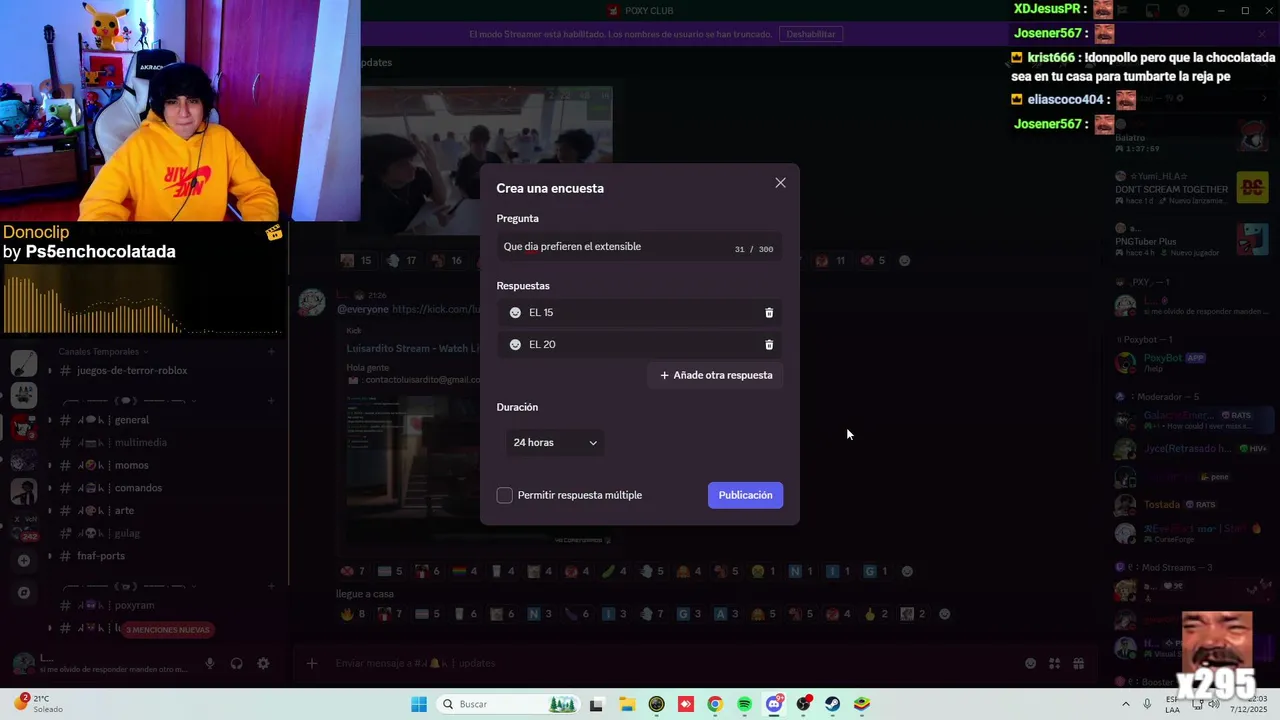Click the 3 MENCIONES NUEVAS pill
The width and height of the screenshot is (1280, 720).
tap(168, 630)
